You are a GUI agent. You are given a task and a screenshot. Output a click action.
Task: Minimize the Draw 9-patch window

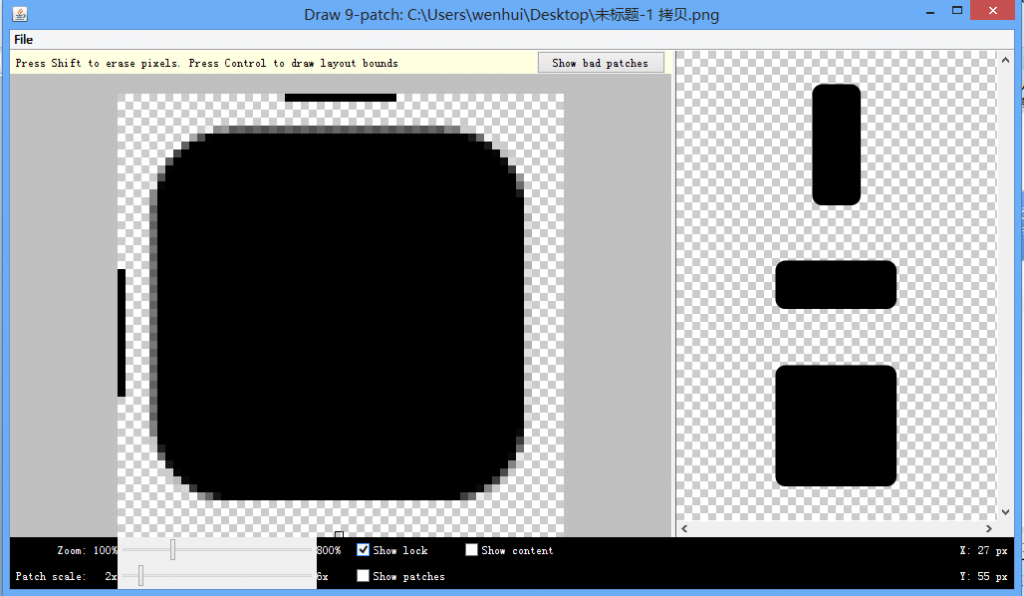[x=930, y=12]
